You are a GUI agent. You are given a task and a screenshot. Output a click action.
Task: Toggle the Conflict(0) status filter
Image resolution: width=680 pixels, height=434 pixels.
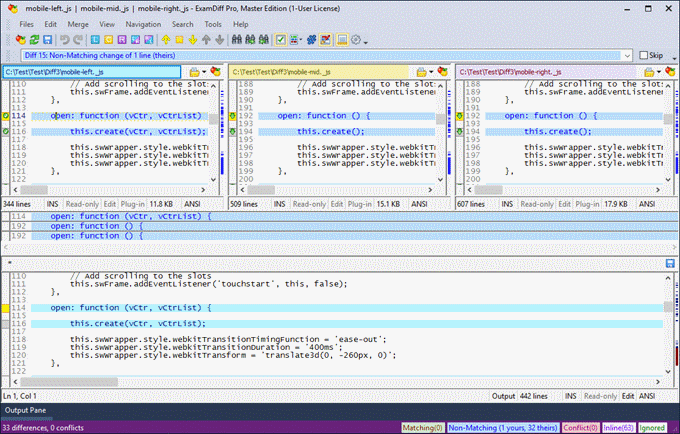(581, 428)
